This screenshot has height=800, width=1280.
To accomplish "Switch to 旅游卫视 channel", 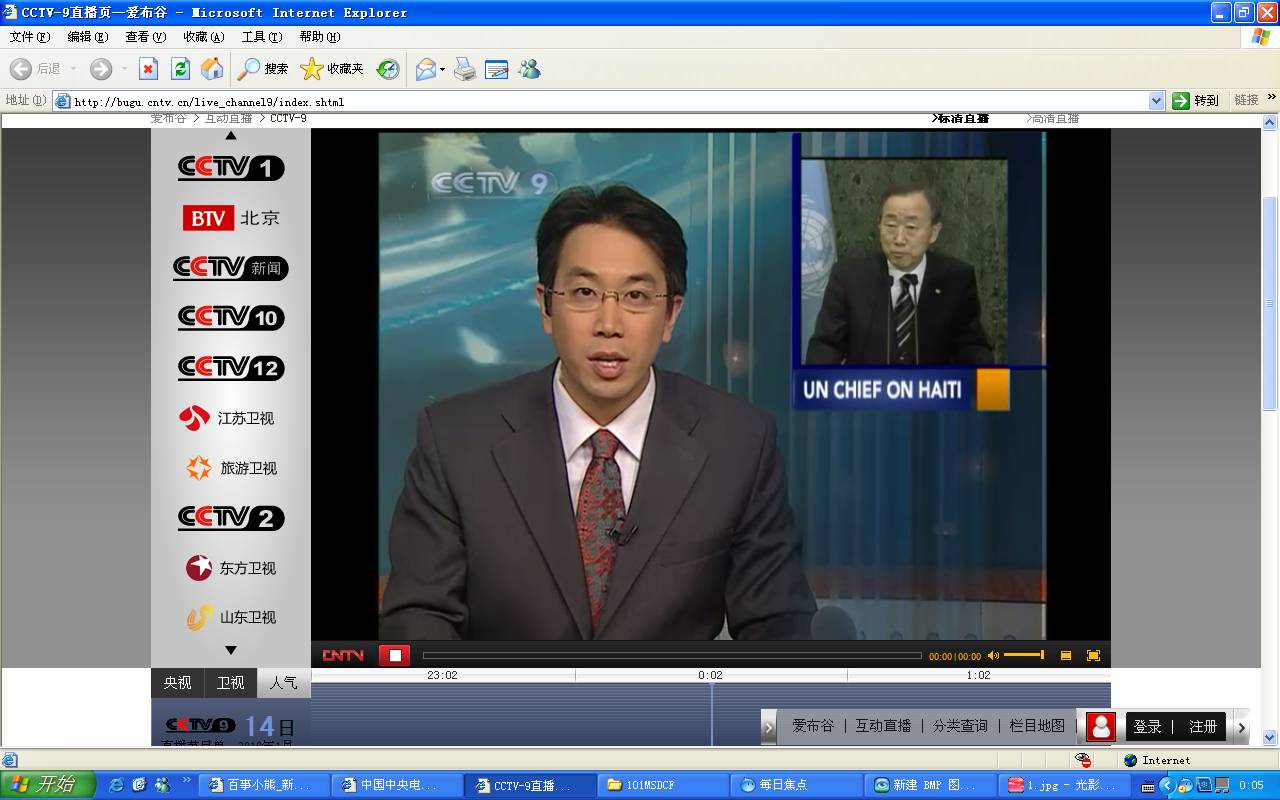I will 231,468.
